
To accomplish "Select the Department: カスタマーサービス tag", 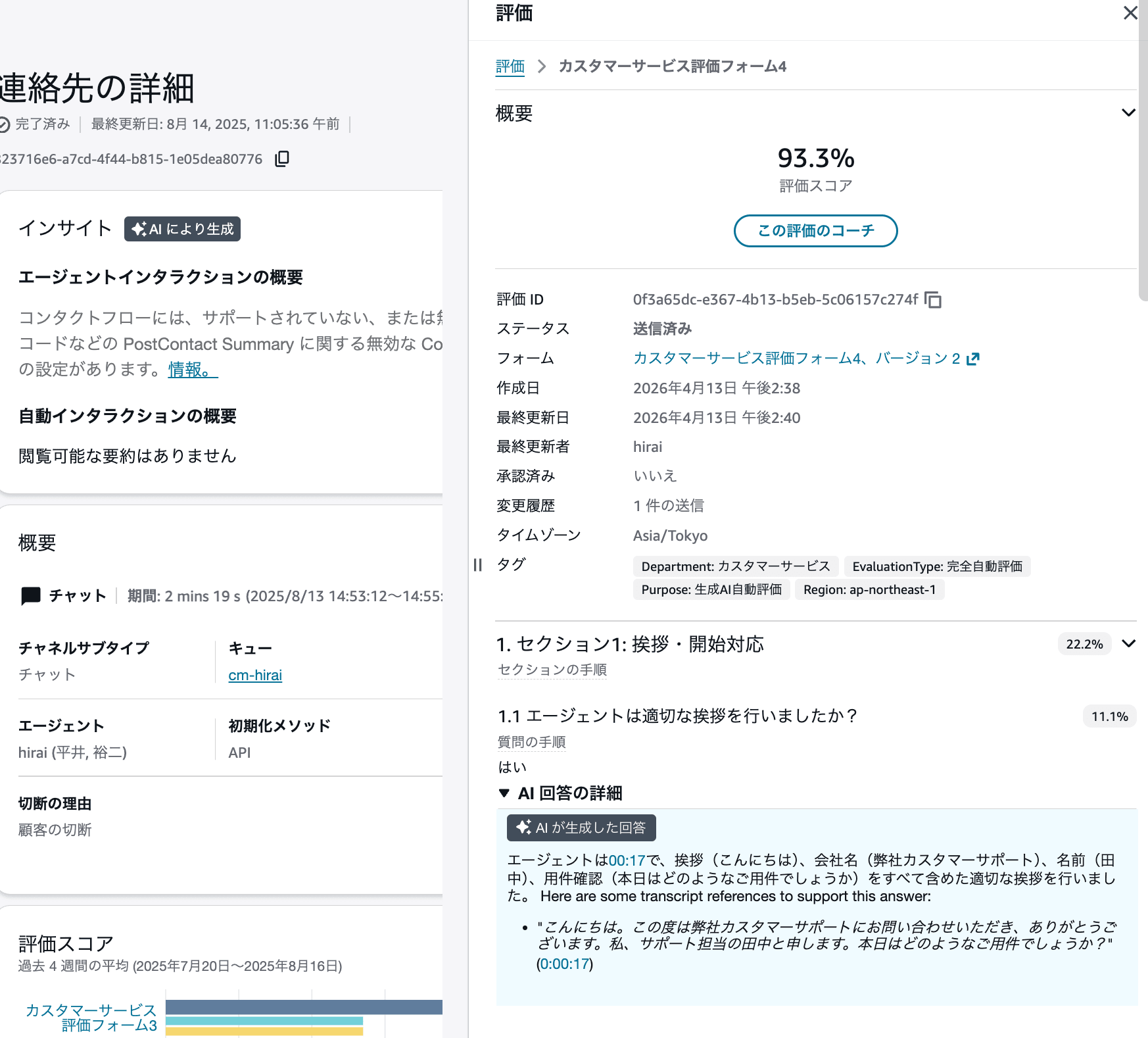I will pos(734,566).
